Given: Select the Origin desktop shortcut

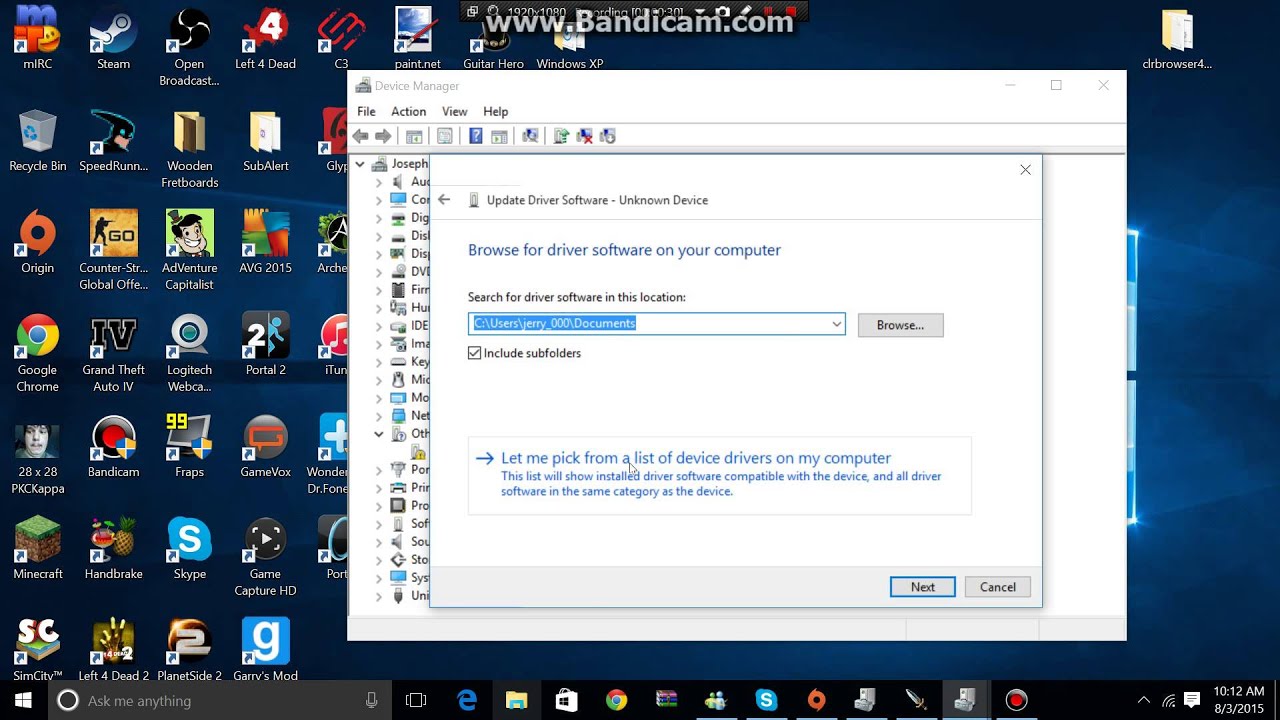Looking at the screenshot, I should coord(37,242).
